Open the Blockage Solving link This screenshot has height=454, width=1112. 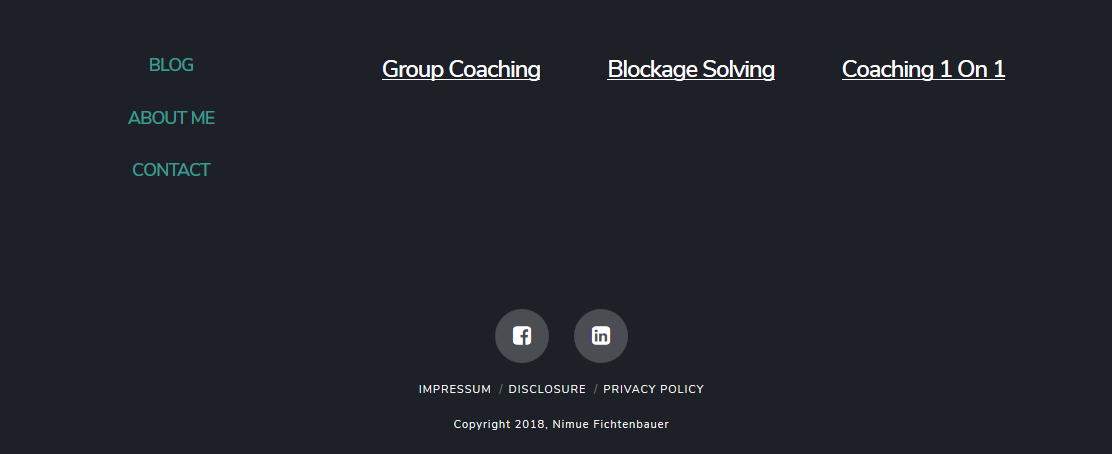[691, 69]
